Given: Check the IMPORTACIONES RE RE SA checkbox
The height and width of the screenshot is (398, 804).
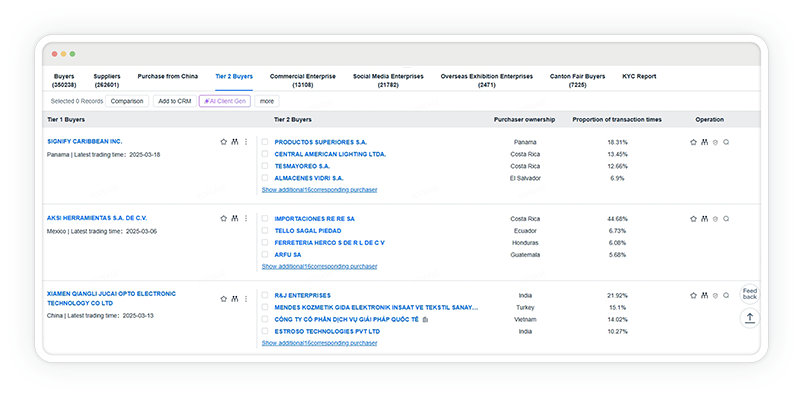Looking at the screenshot, I should click(x=265, y=218).
